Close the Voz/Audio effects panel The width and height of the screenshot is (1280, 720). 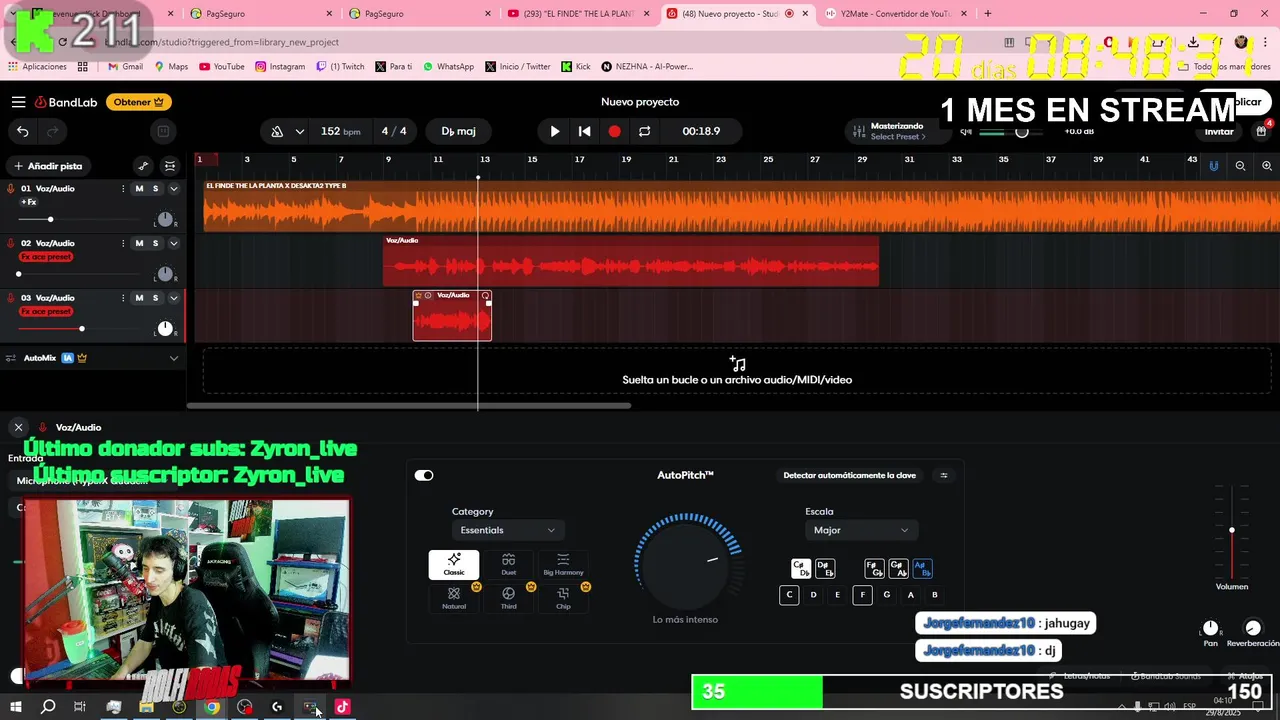[18, 427]
